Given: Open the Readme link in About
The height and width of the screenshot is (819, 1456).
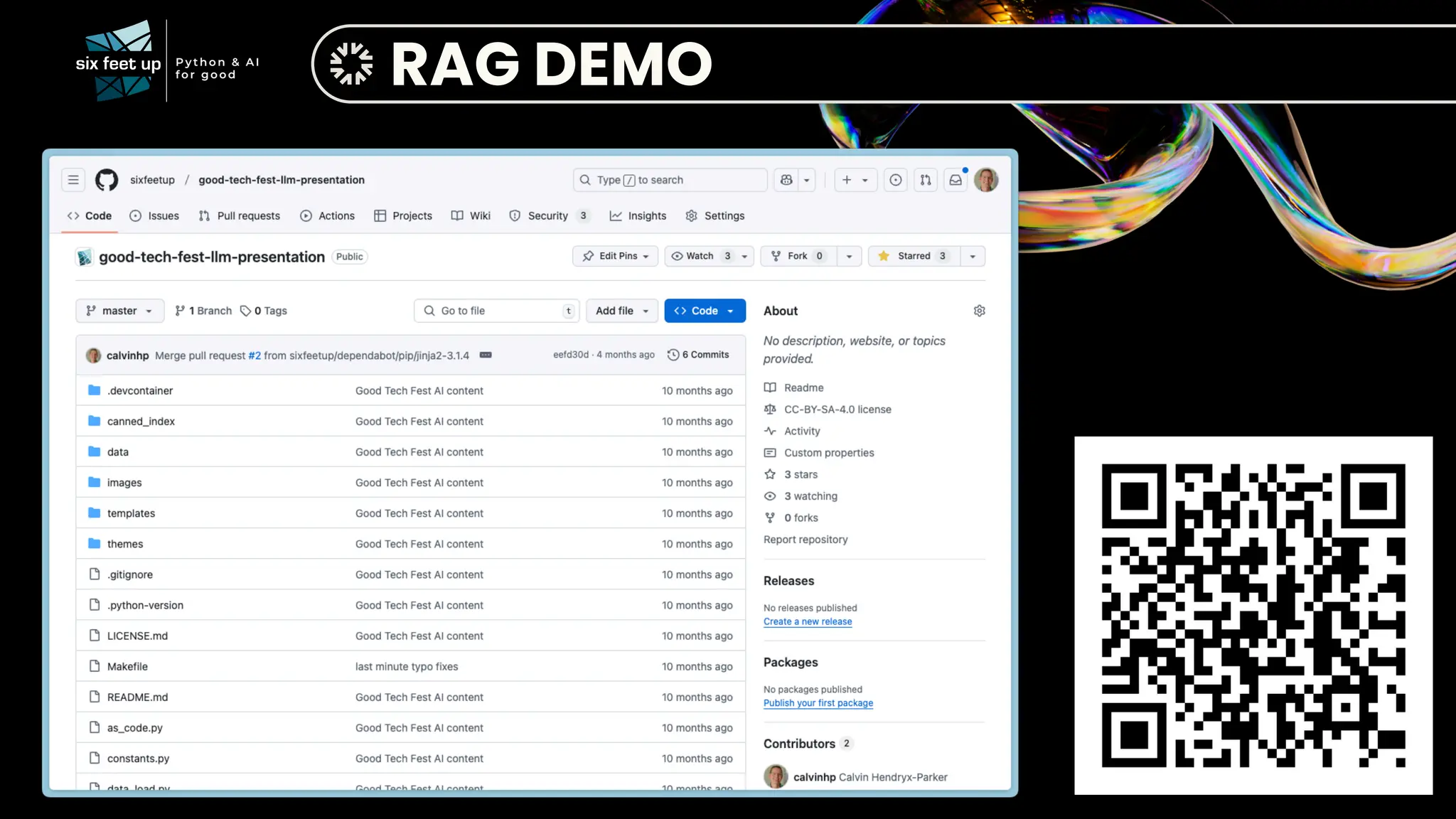Looking at the screenshot, I should click(793, 387).
